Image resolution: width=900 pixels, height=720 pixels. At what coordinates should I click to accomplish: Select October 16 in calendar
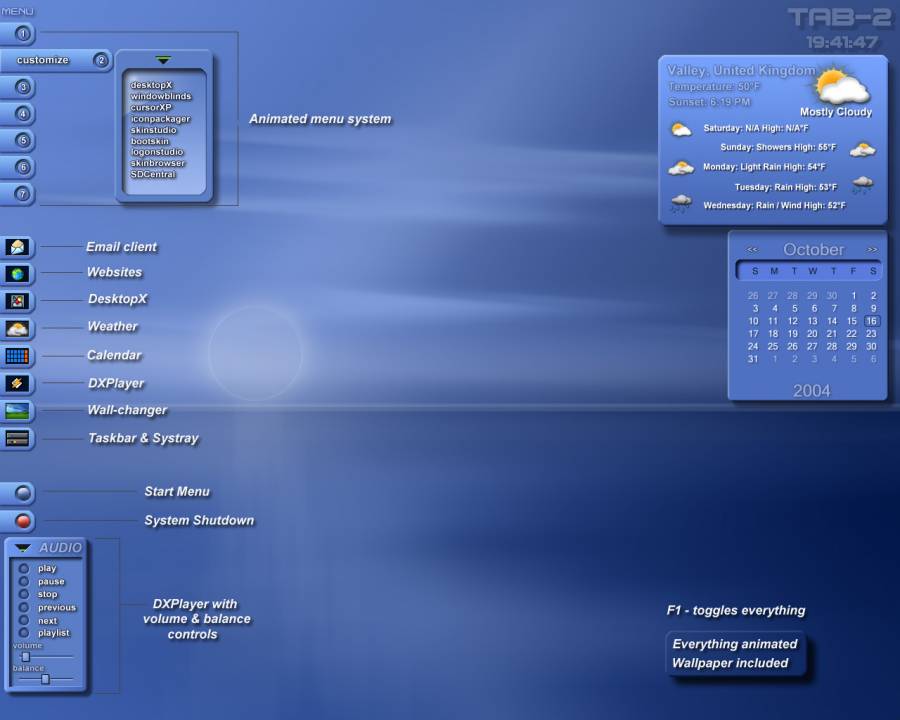pyautogui.click(x=872, y=321)
